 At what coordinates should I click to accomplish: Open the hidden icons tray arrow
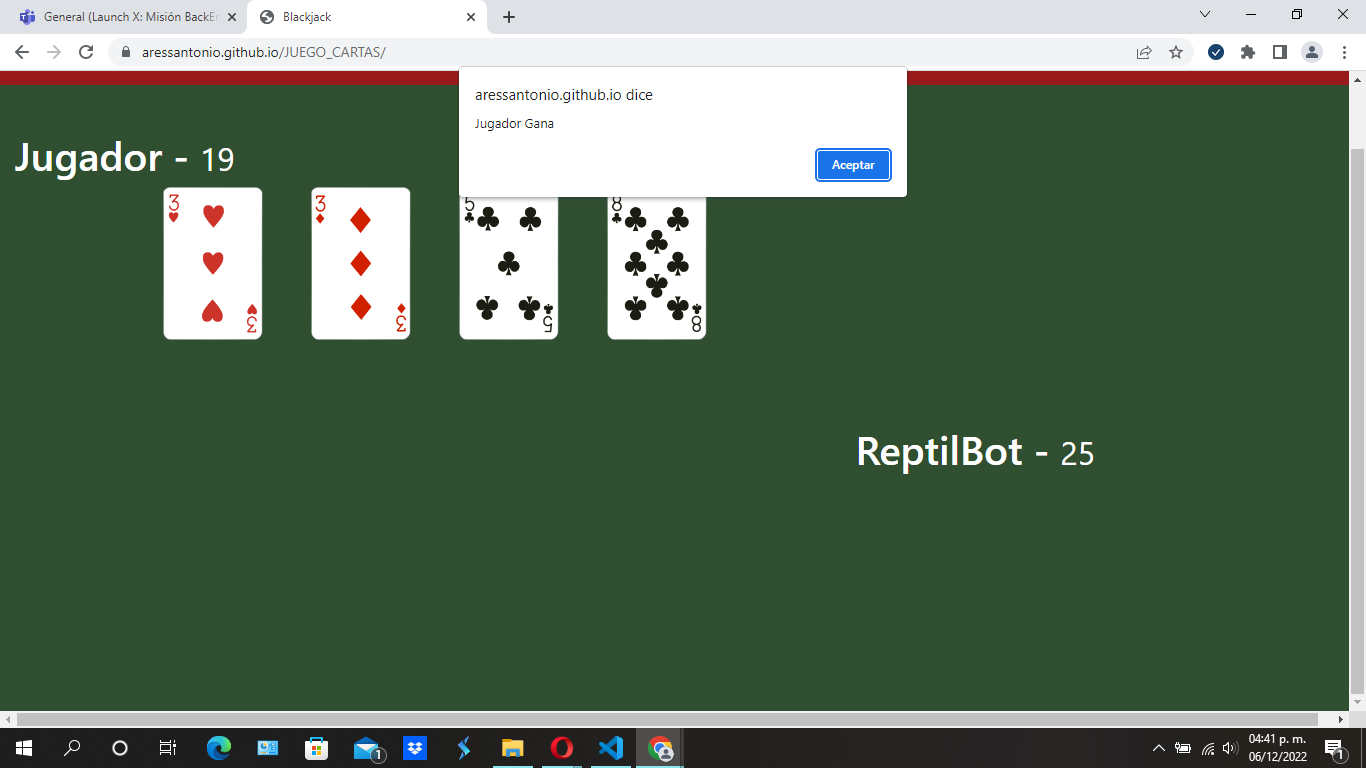(x=1157, y=747)
